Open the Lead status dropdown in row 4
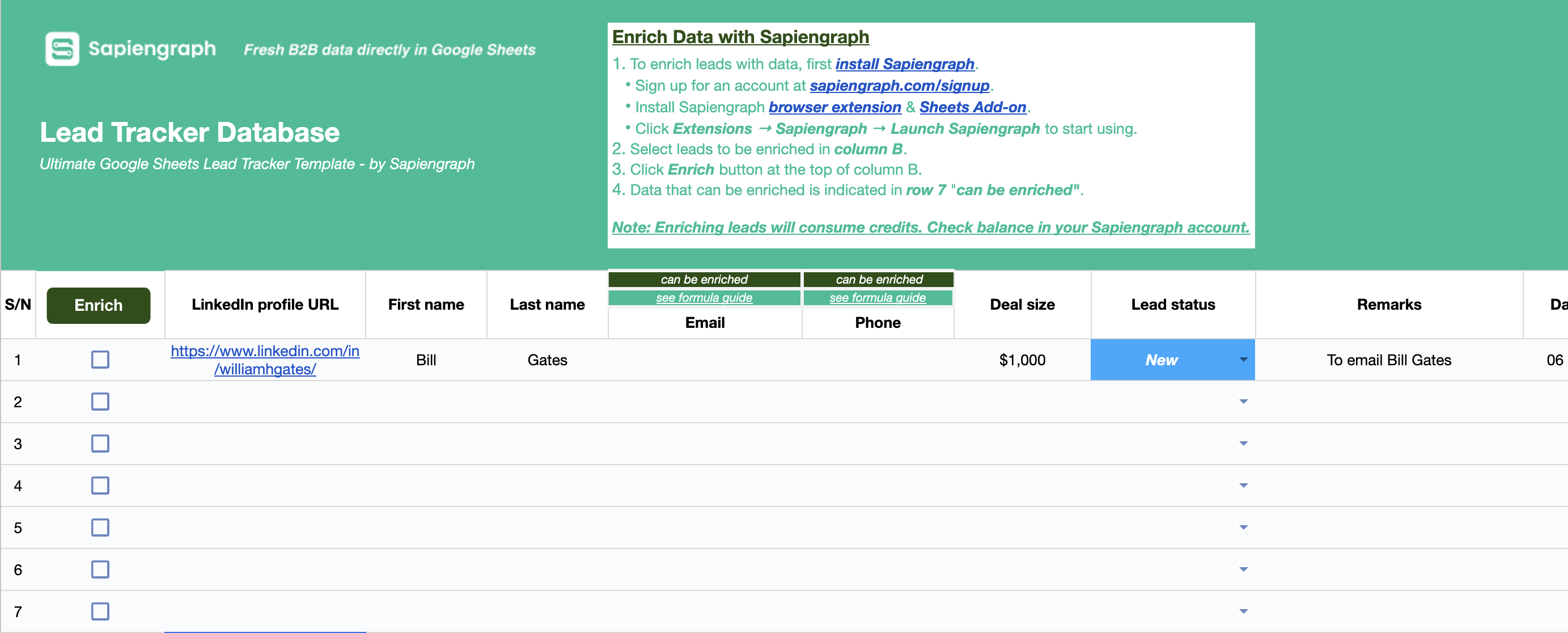1568x633 pixels. 1244,486
